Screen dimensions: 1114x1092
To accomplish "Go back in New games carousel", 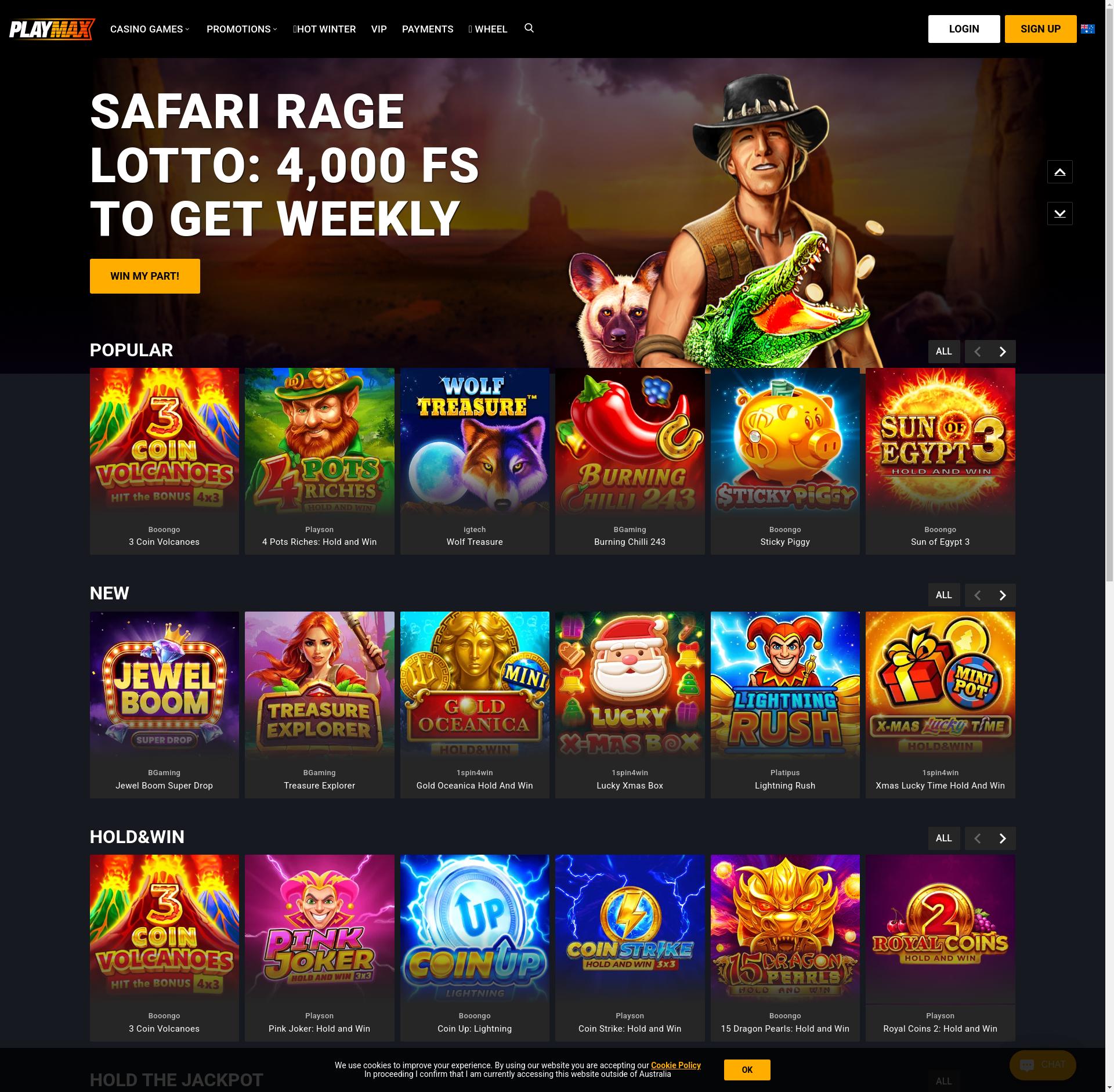I will pyautogui.click(x=977, y=595).
